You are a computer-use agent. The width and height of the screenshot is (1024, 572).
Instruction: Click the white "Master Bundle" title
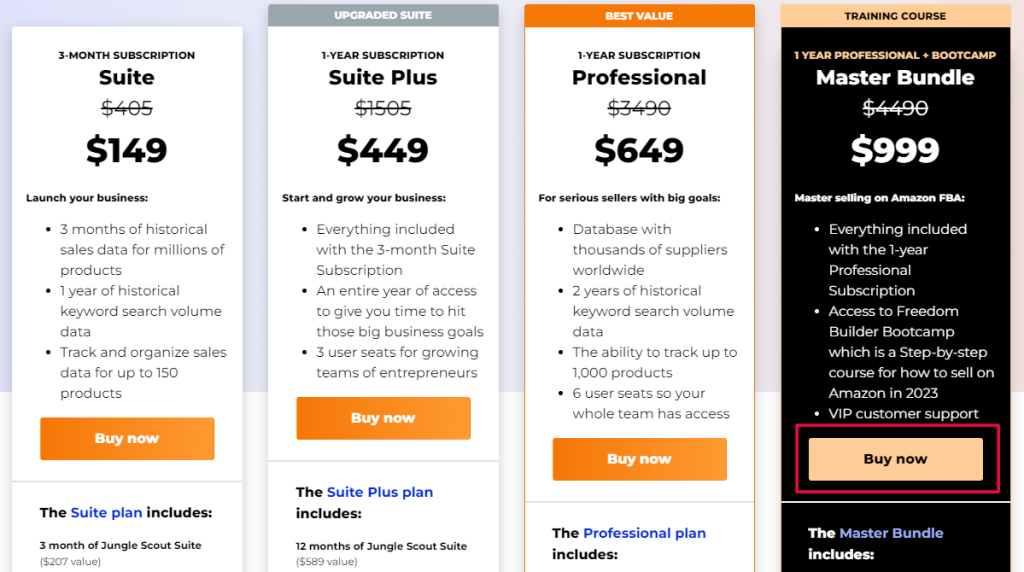(x=895, y=78)
